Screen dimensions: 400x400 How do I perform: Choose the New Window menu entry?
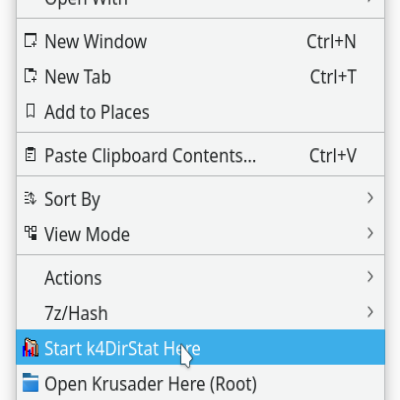[x=200, y=41]
